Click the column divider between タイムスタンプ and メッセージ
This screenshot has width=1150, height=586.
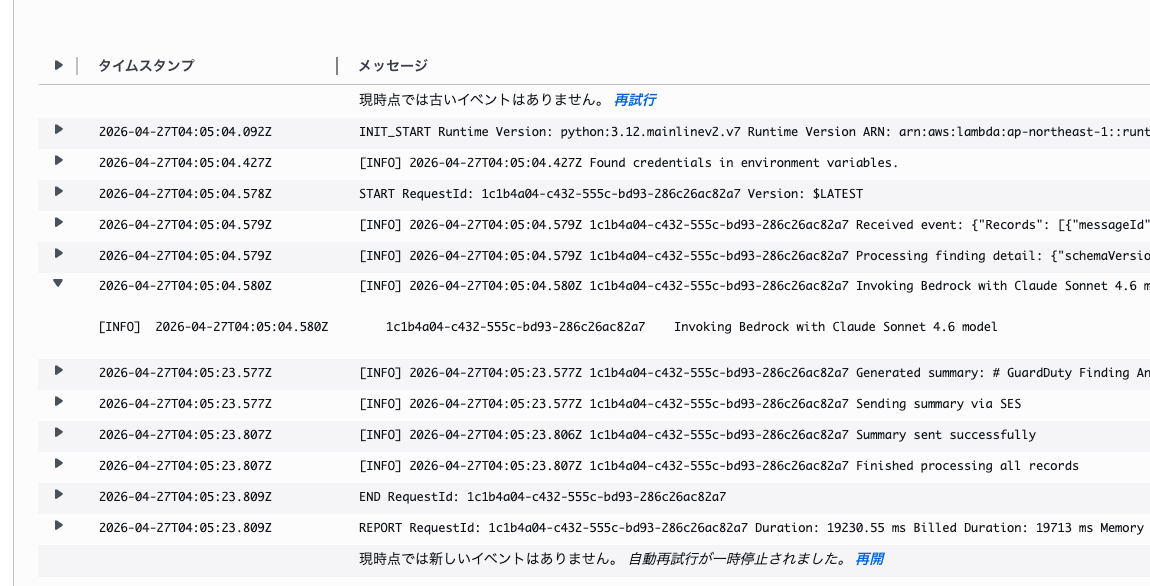coord(337,65)
